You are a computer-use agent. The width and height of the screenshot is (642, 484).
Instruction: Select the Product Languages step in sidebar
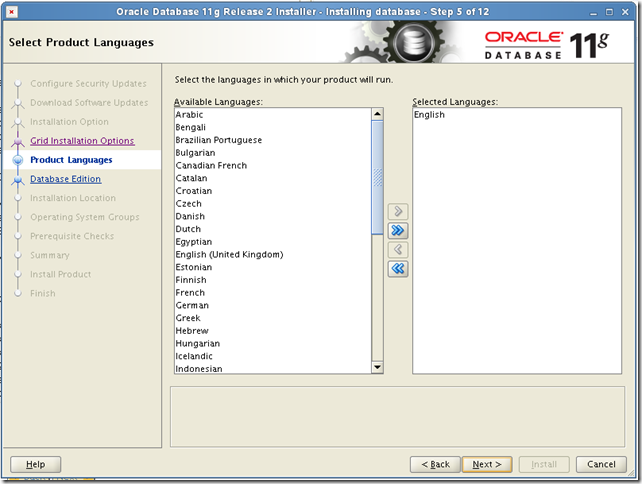coord(71,160)
